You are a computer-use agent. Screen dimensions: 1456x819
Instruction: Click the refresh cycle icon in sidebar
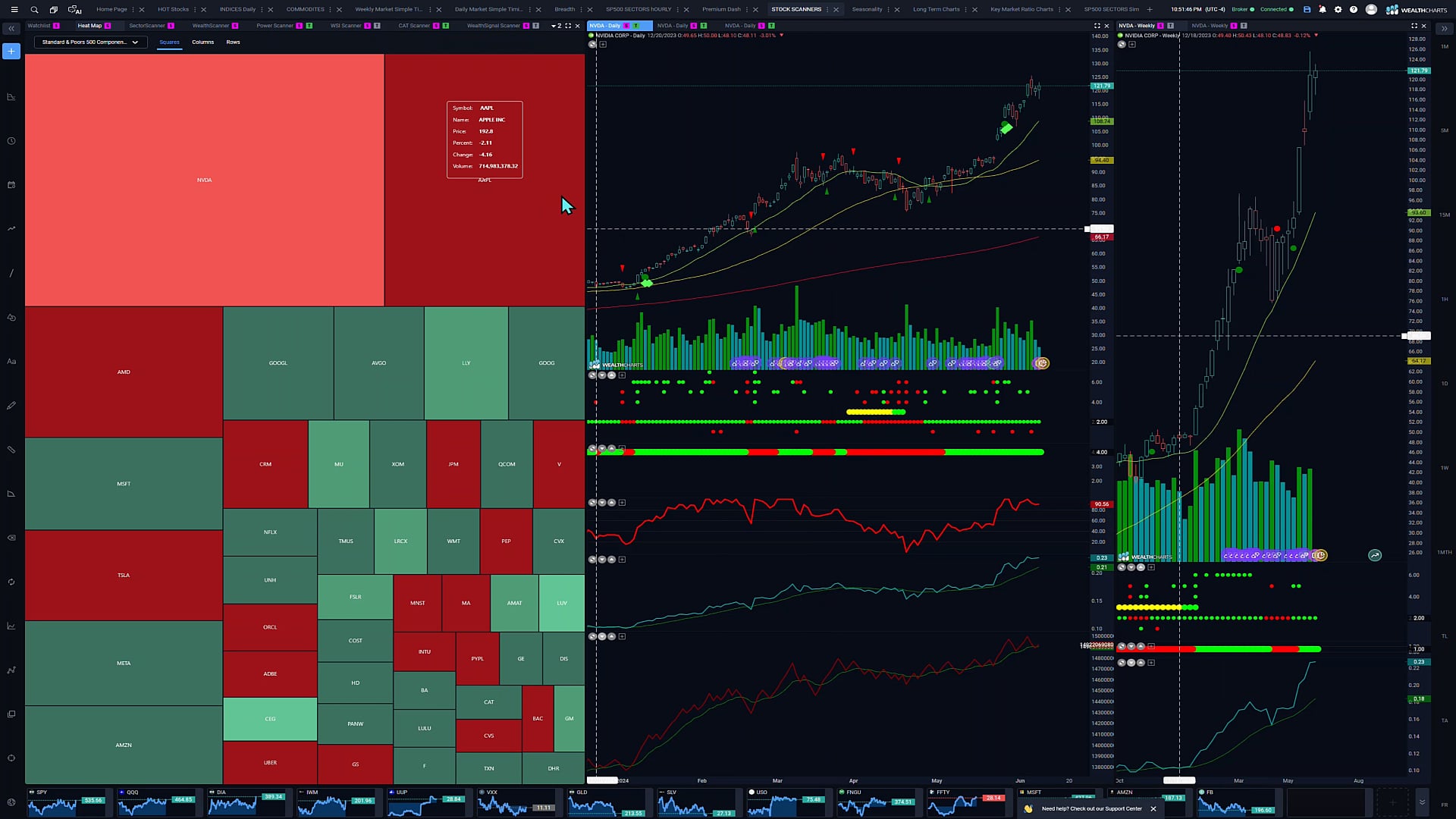[x=11, y=582]
